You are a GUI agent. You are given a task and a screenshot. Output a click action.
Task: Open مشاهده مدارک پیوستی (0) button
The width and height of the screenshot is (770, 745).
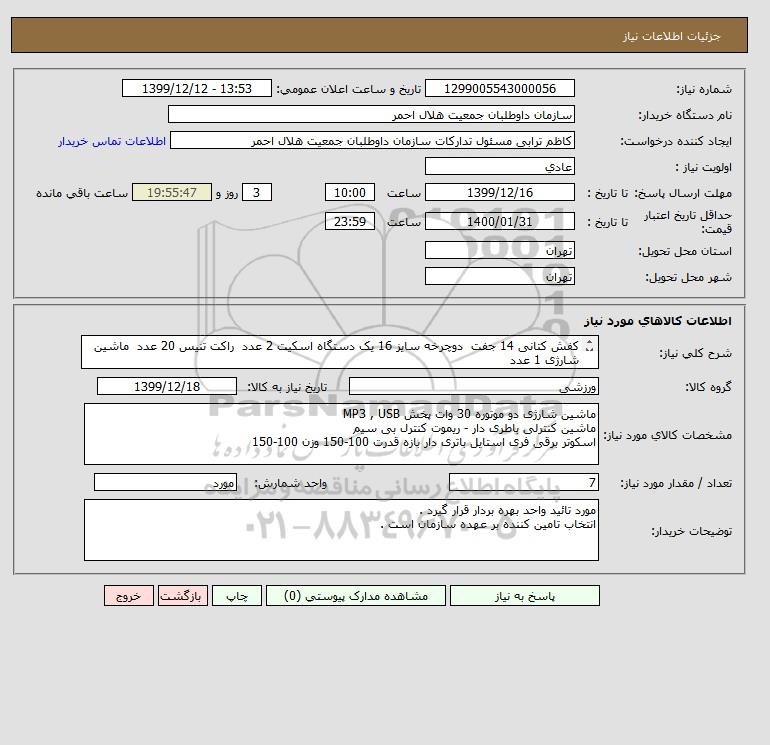(x=356, y=596)
